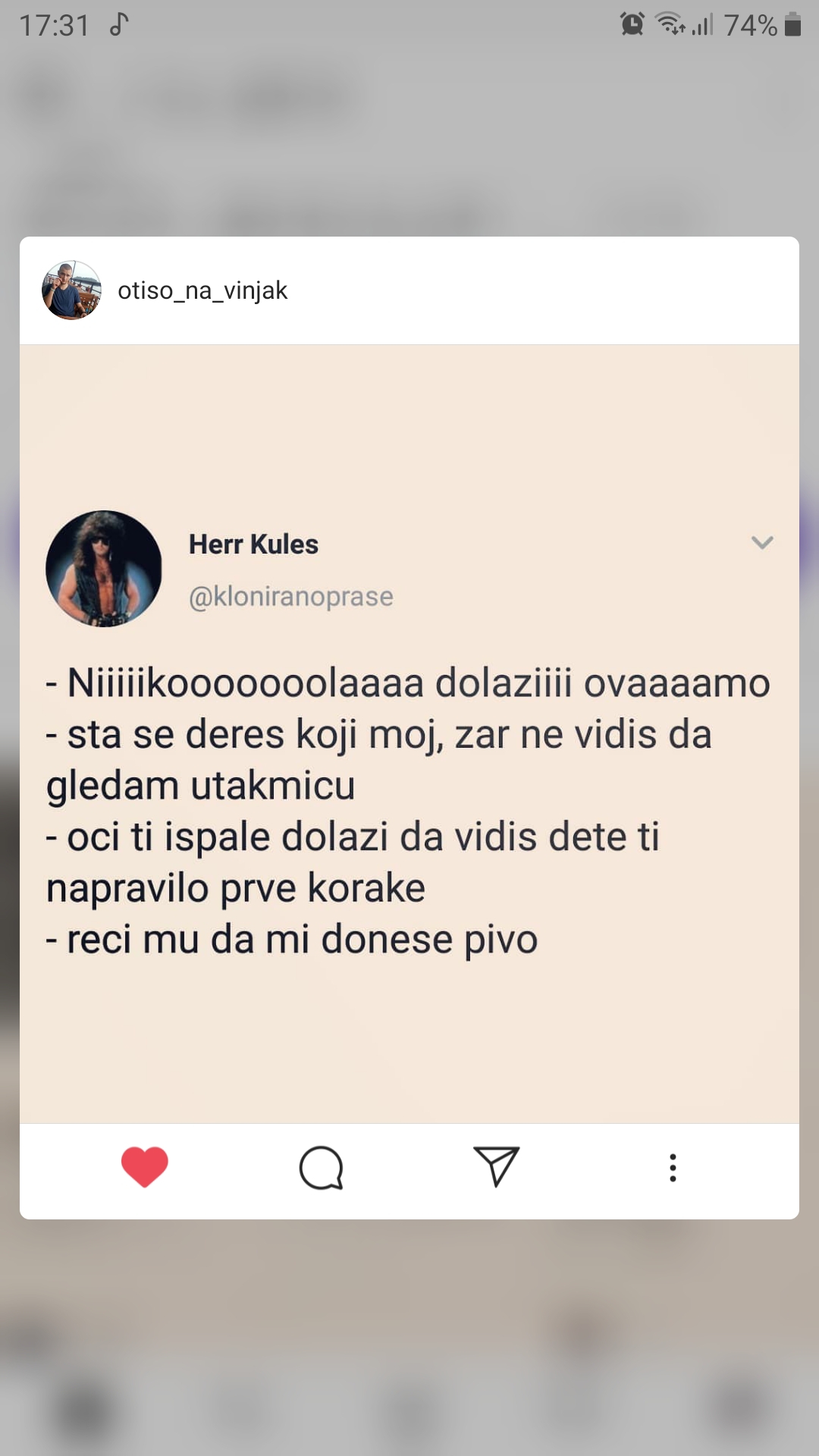Dismiss the preview by tapping blurred background

409,1335
